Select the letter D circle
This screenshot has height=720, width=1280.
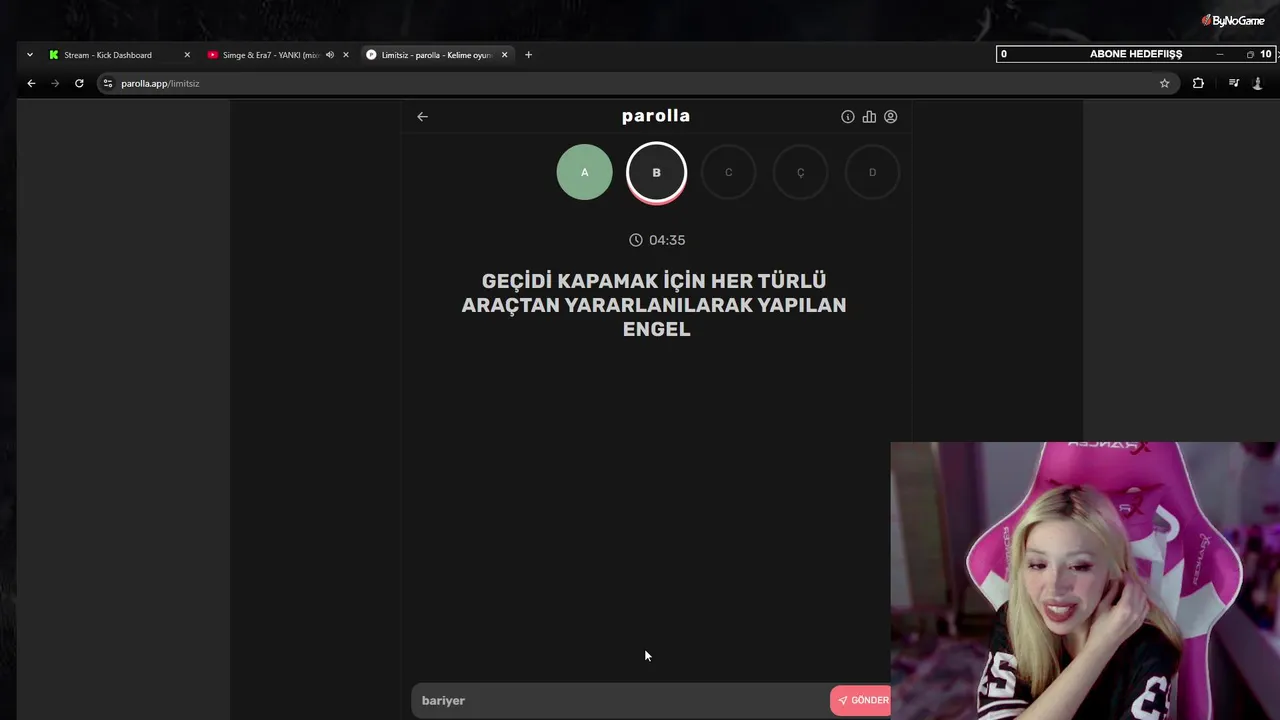tap(872, 172)
